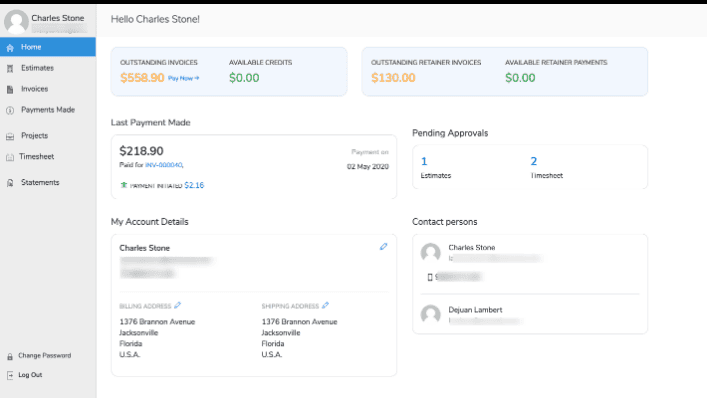
Task: Click the $218.90 last payment amount
Action: click(x=141, y=151)
